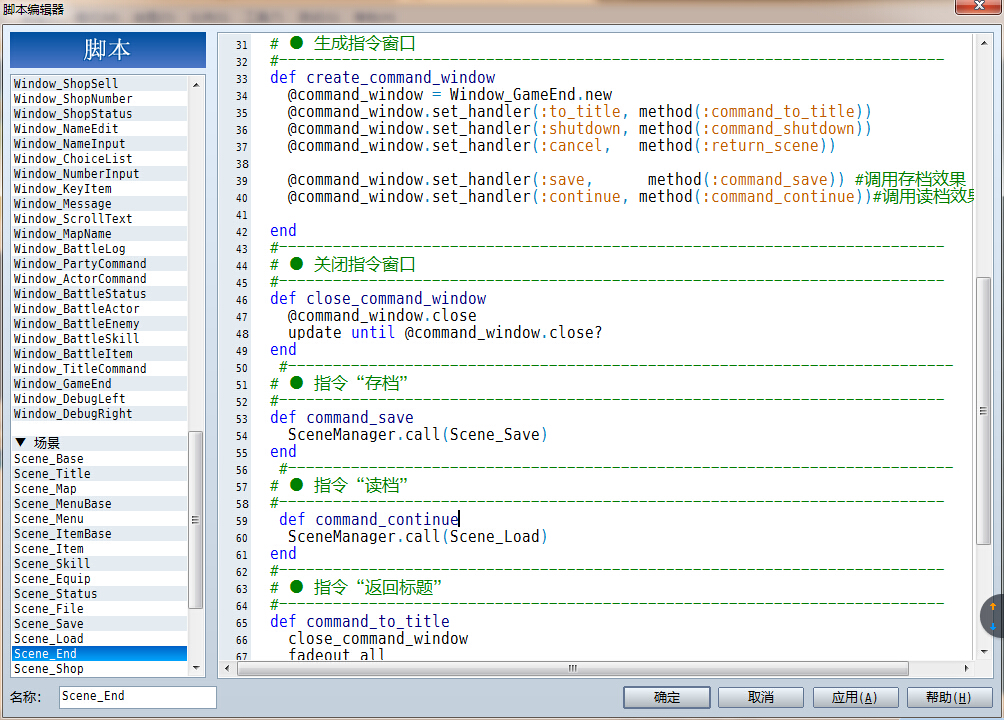Select Scene_Save in the script list

99,624
